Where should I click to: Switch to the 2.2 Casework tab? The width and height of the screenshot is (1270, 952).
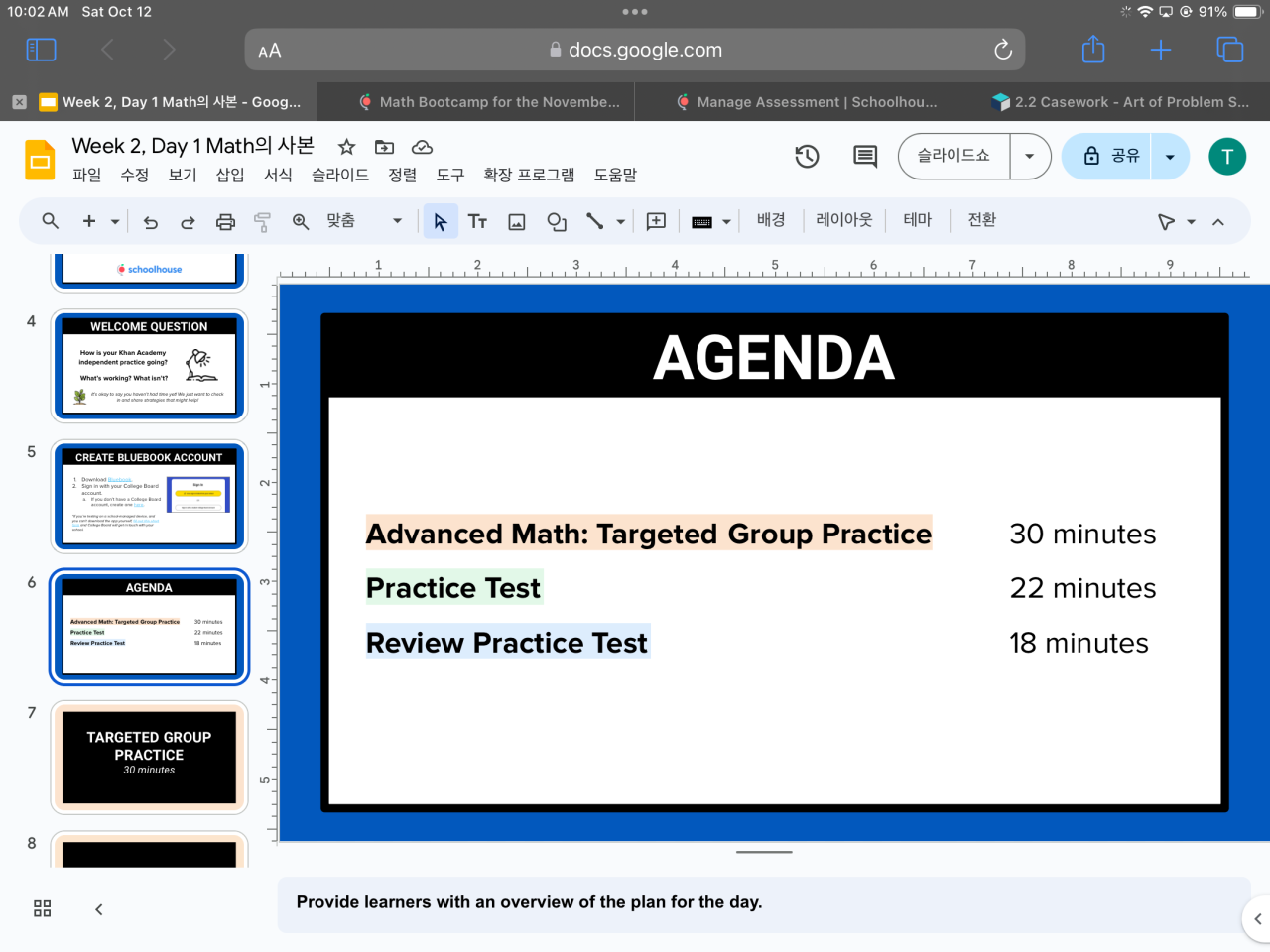(1121, 102)
